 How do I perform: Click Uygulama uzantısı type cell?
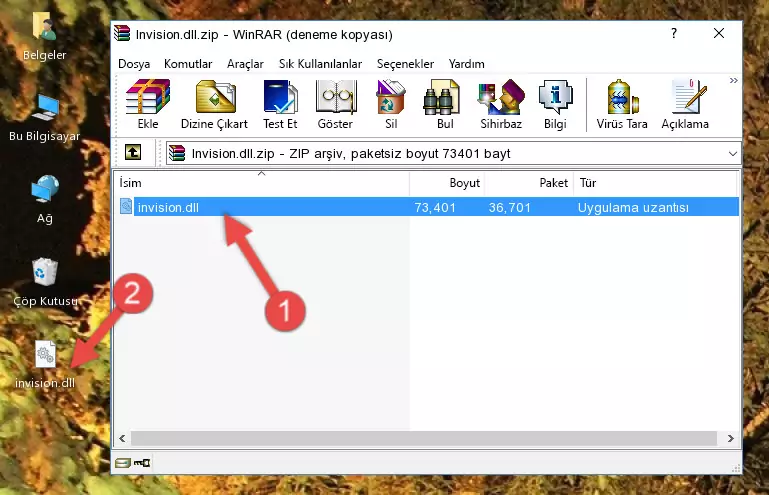[633, 208]
